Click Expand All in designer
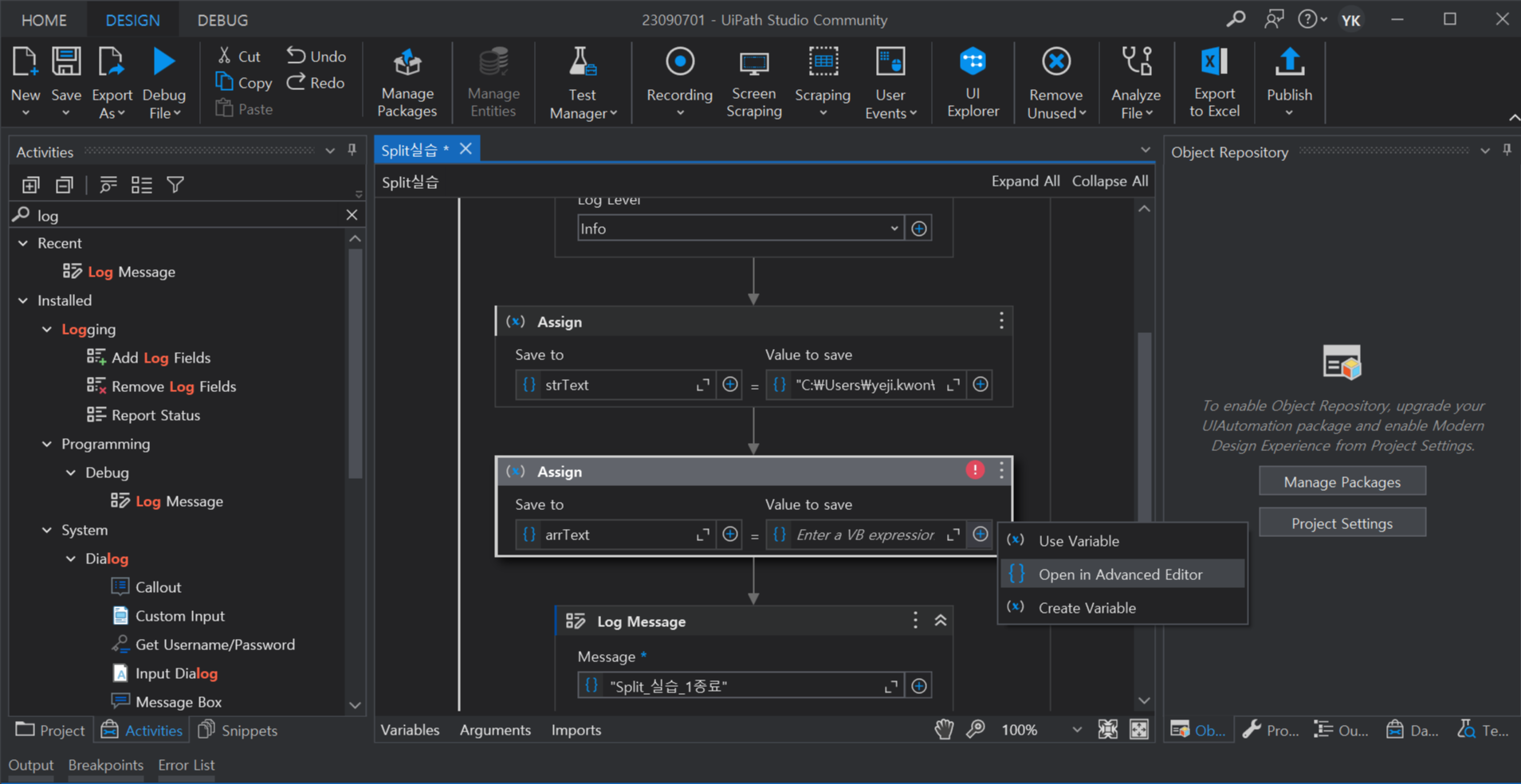 pos(1025,181)
